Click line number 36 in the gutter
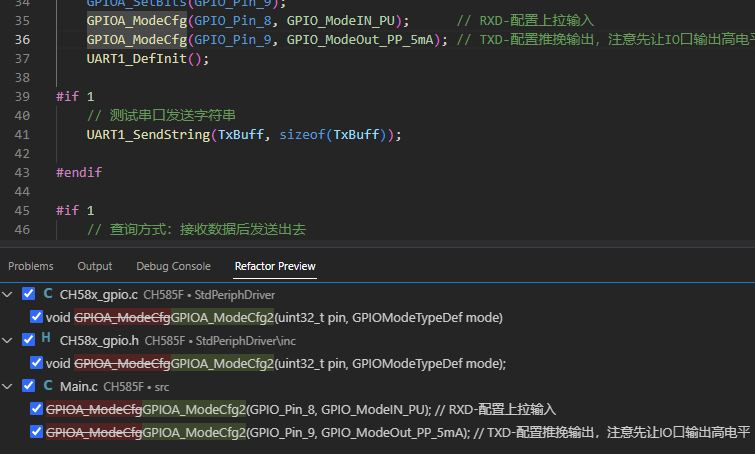Viewport: 755px width, 454px height. pos(22,39)
